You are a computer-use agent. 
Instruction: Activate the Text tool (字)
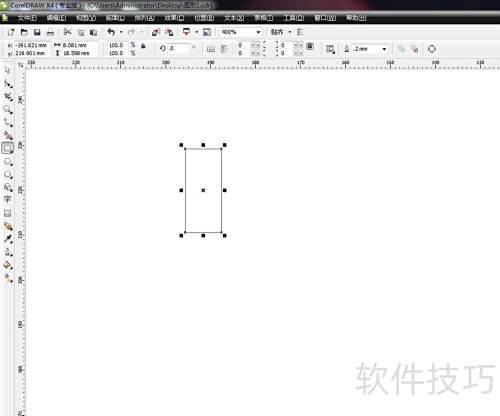tap(7, 200)
